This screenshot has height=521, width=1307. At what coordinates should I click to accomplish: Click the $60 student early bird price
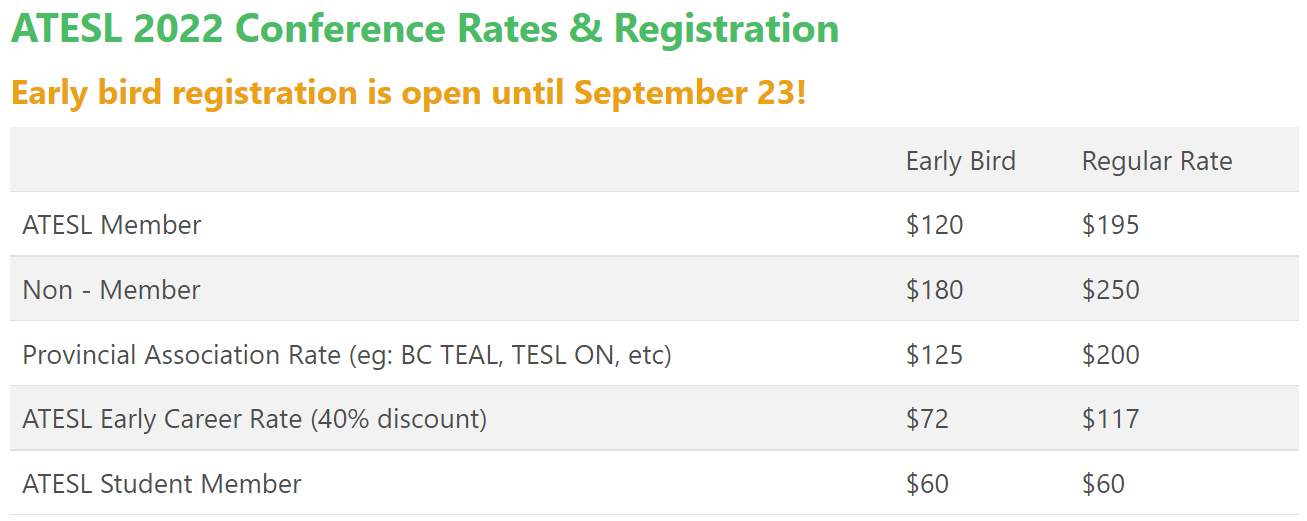point(927,484)
